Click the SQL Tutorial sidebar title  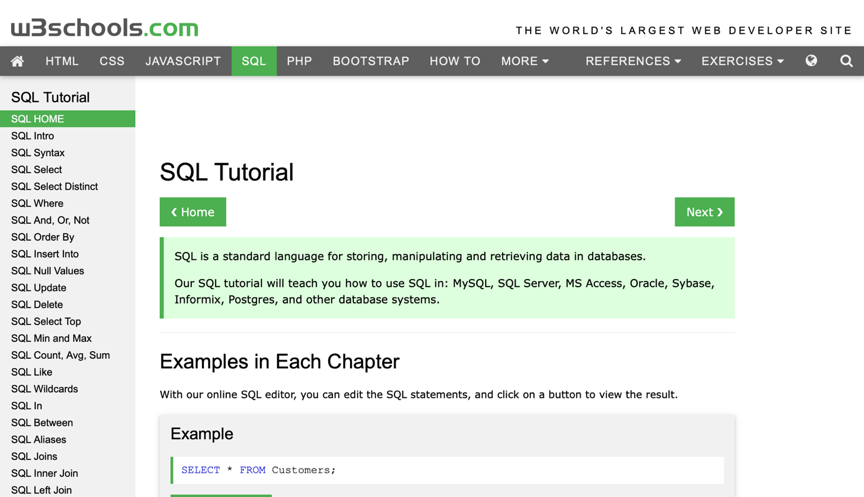point(50,98)
